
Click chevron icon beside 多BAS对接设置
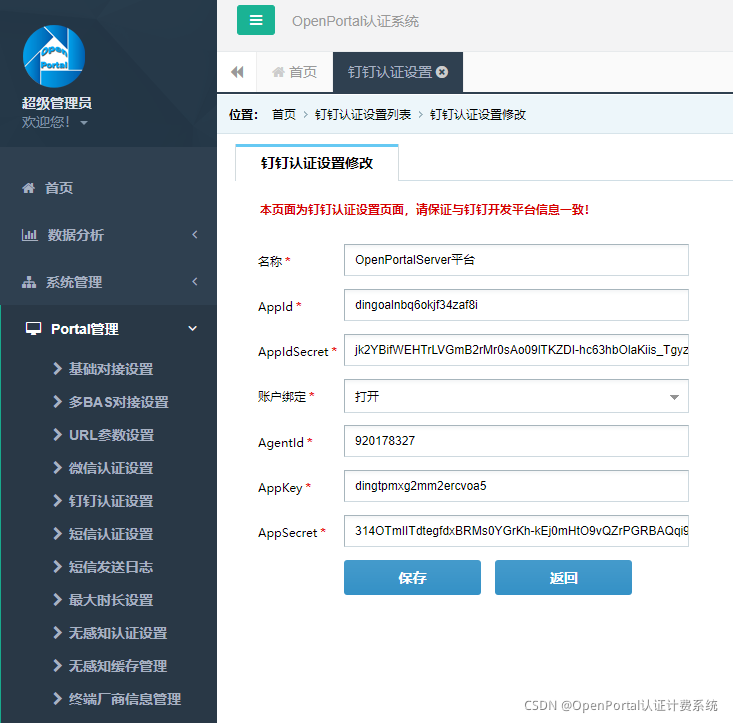57,401
